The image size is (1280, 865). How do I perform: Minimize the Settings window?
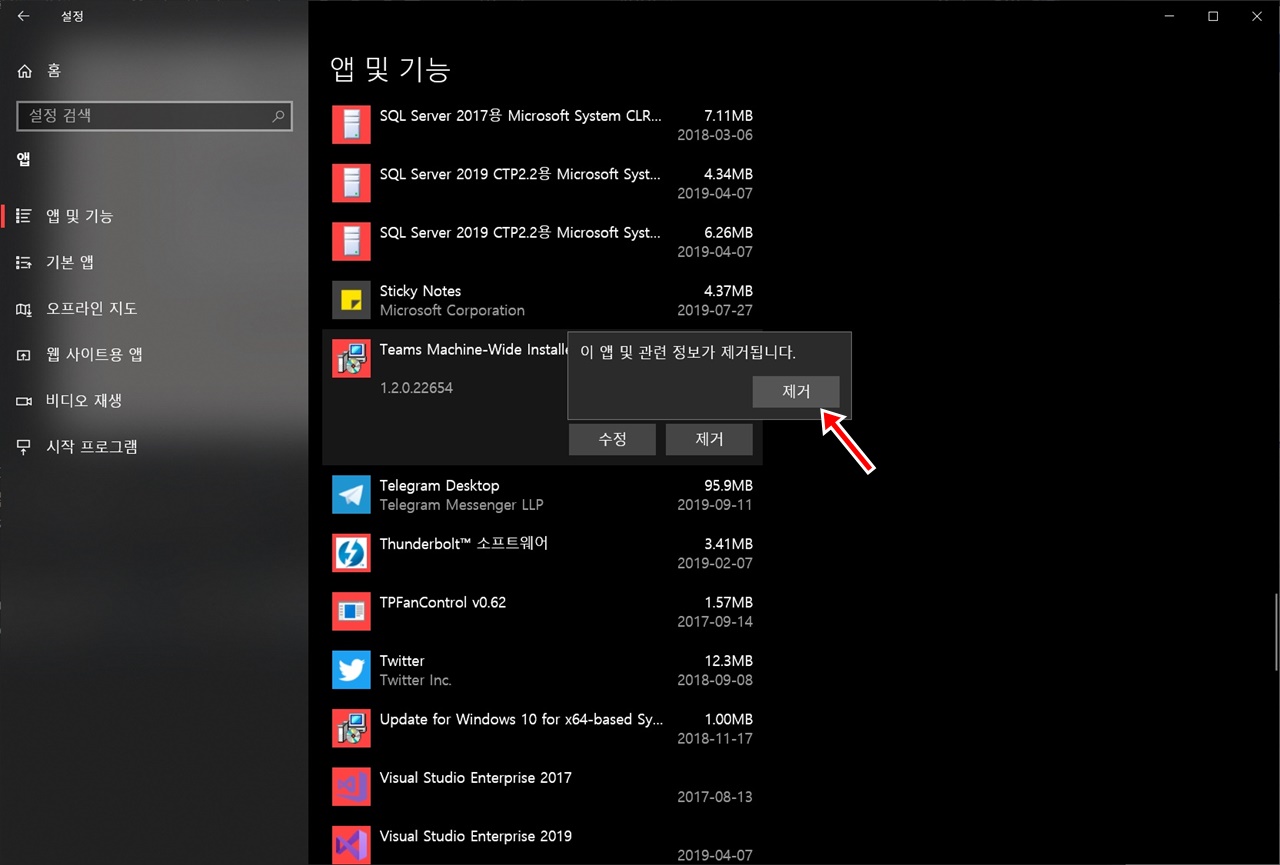pos(1167,16)
